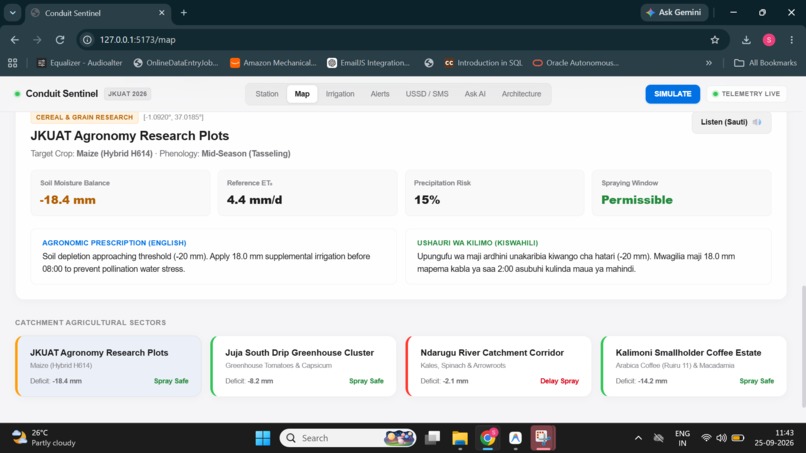Viewport: 806px width, 453px height.
Task: Click the Reference ET 4.4 mm/d card
Action: pos(307,192)
